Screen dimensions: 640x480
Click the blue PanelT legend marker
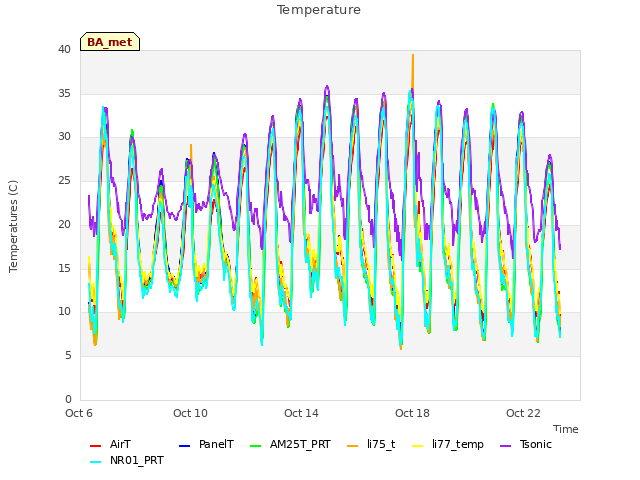[184, 445]
